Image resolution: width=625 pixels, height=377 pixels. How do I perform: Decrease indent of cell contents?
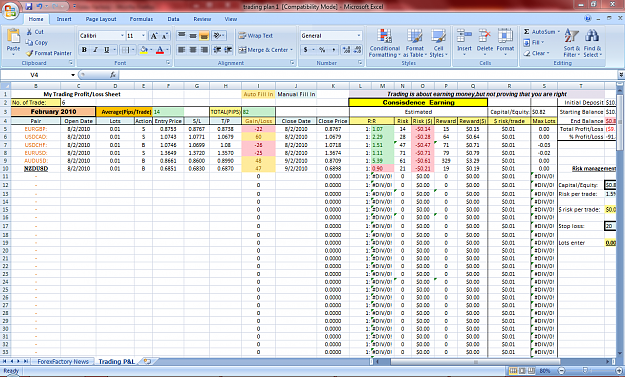pos(217,50)
